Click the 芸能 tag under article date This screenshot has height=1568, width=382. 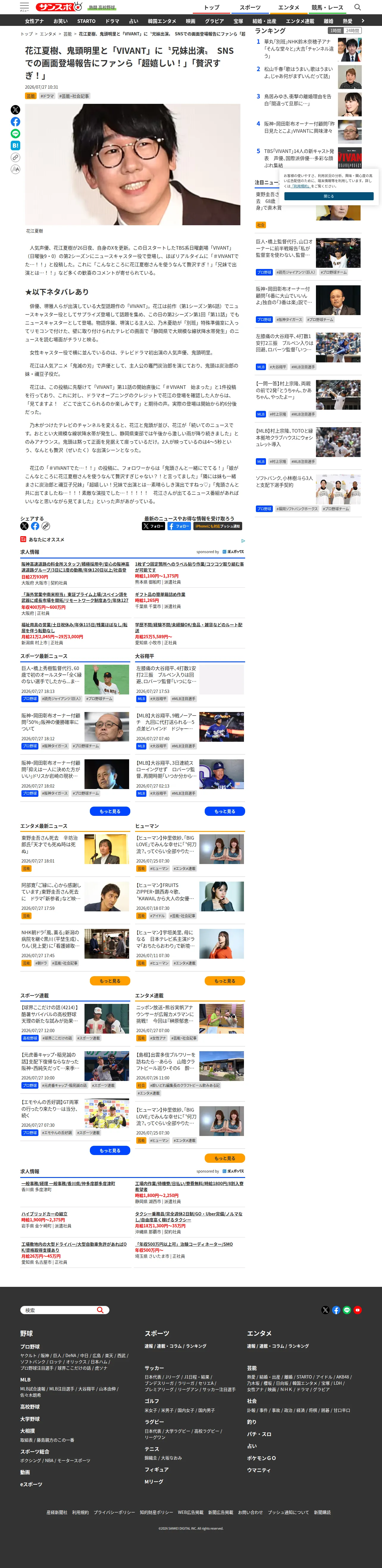[30, 96]
